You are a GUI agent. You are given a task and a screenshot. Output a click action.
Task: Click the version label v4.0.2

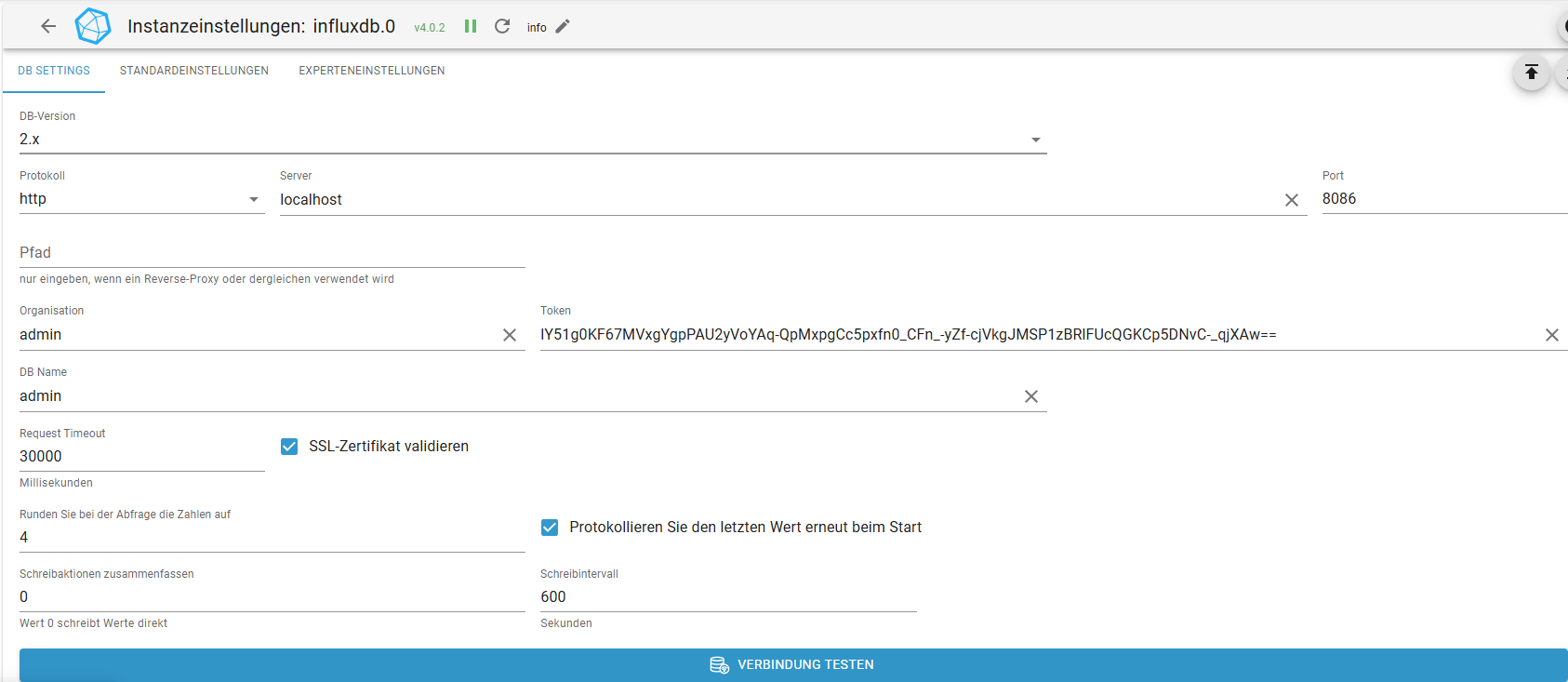coord(430,28)
